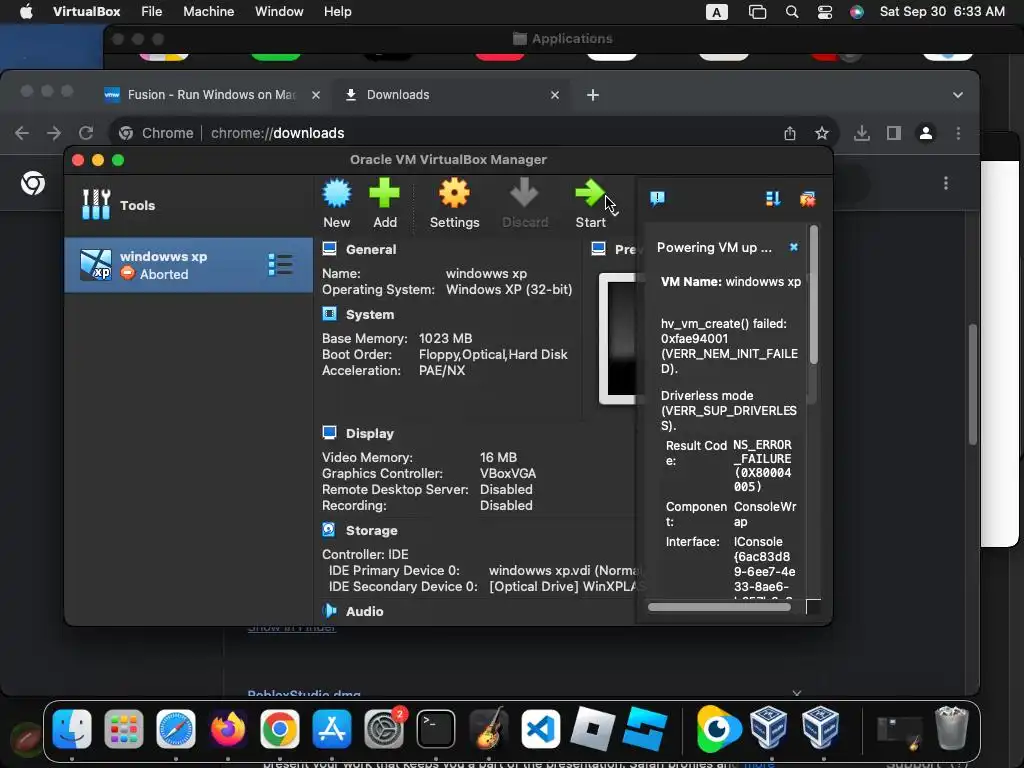Reload the page in Chrome

pyautogui.click(x=86, y=133)
